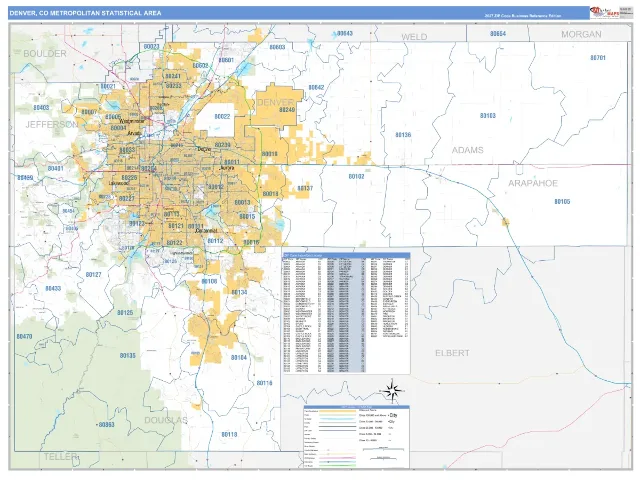Select ZIP code 80226 label
This screenshot has height=480, width=640.
coord(129,178)
